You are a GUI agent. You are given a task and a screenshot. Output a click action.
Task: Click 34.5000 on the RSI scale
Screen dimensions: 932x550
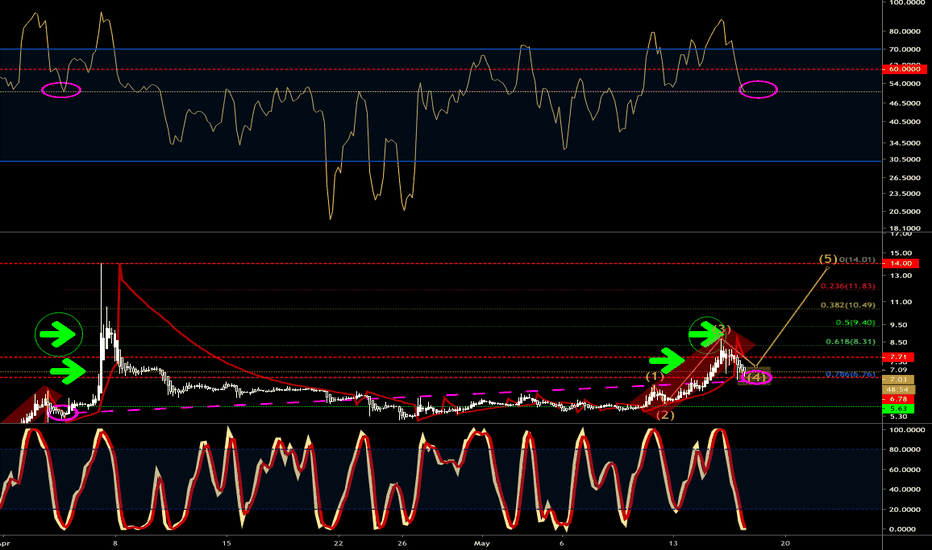(905, 143)
